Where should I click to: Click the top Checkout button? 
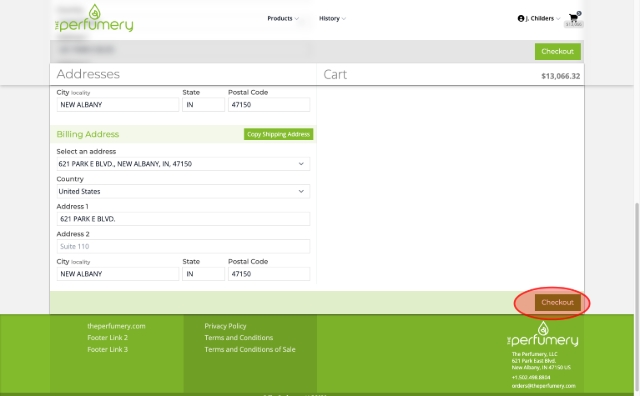[x=558, y=51]
